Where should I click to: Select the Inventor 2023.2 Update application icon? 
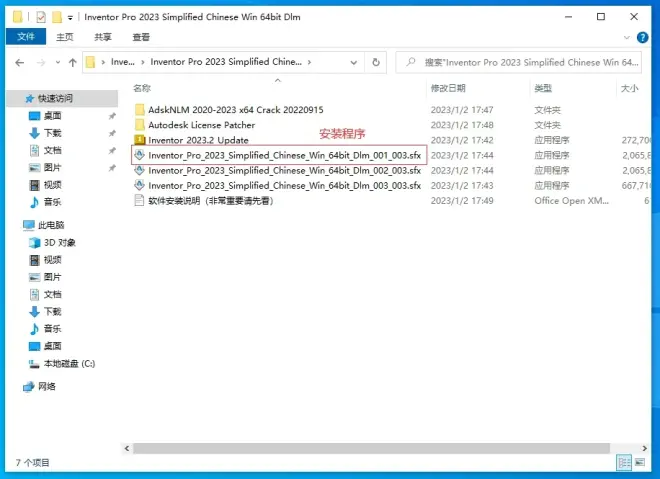pyautogui.click(x=139, y=139)
